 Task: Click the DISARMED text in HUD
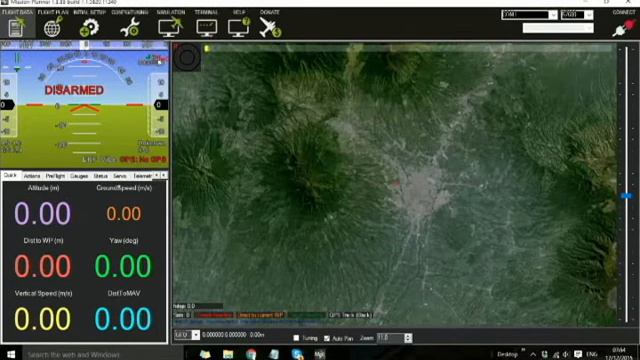(x=74, y=90)
